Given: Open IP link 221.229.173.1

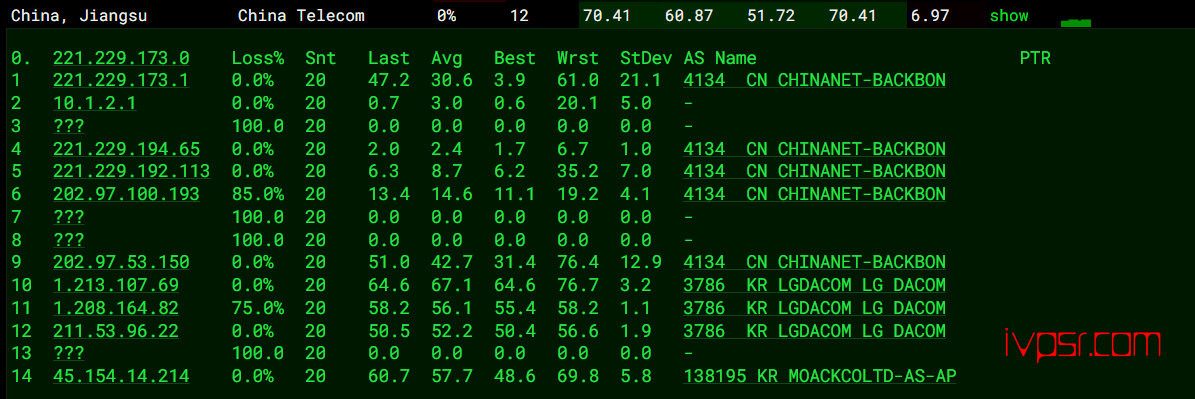Looking at the screenshot, I should pos(121,81).
